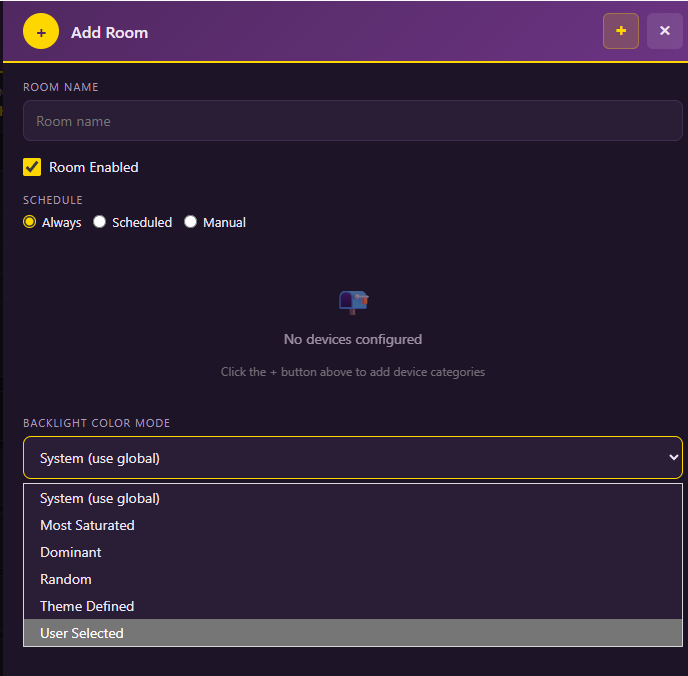
Task: Focus the Room name input field
Action: [353, 121]
